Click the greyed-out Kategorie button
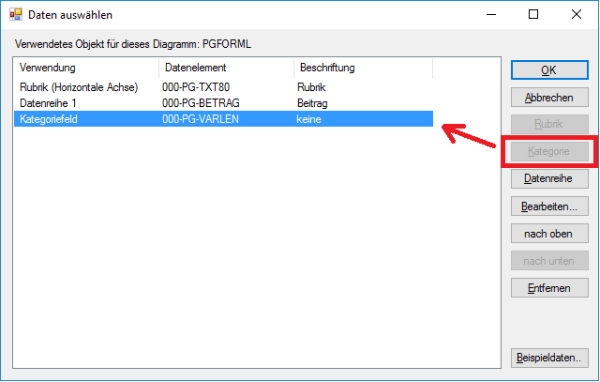The width and height of the screenshot is (600, 382). coord(549,151)
